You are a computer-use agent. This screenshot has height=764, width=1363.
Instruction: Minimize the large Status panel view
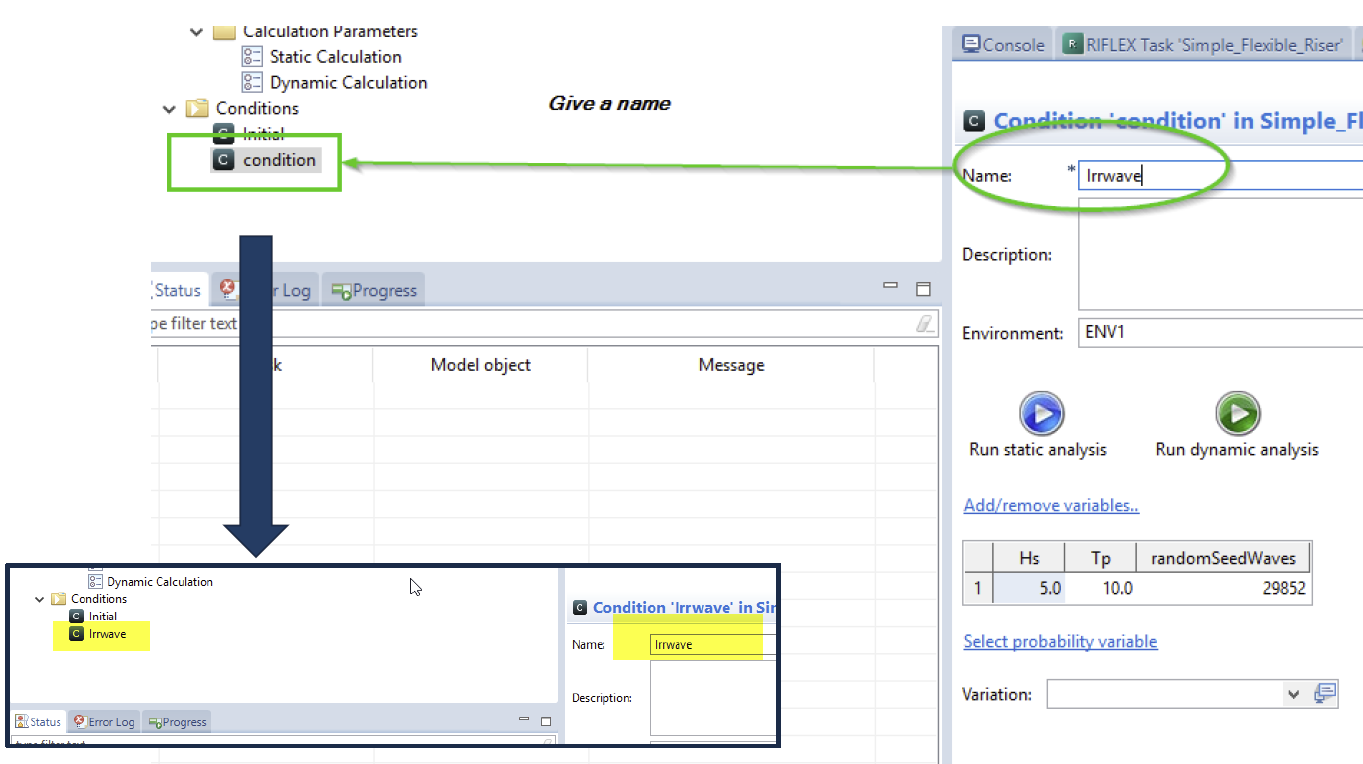point(890,287)
